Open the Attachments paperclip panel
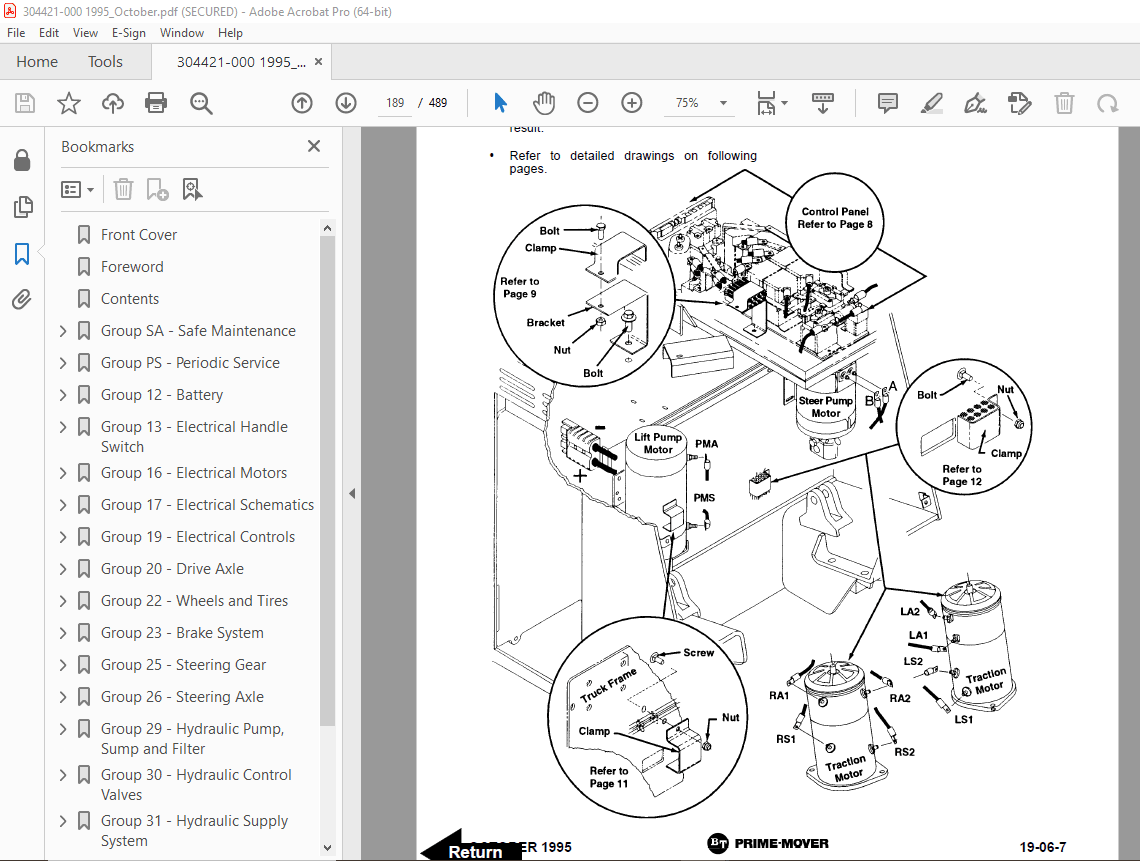The width and height of the screenshot is (1140, 861). [22, 300]
